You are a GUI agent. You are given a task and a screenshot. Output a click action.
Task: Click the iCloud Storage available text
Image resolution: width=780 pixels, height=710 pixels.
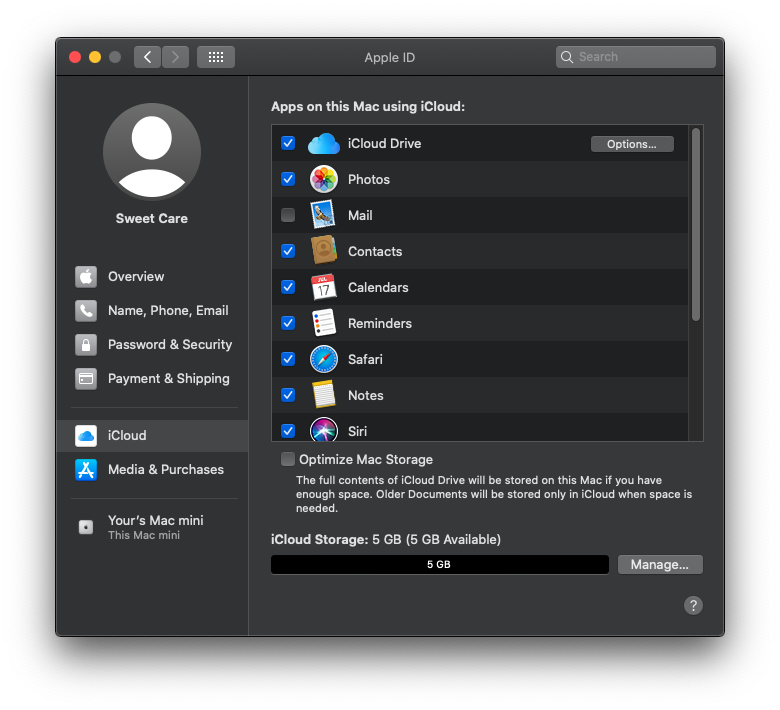pyautogui.click(x=386, y=540)
